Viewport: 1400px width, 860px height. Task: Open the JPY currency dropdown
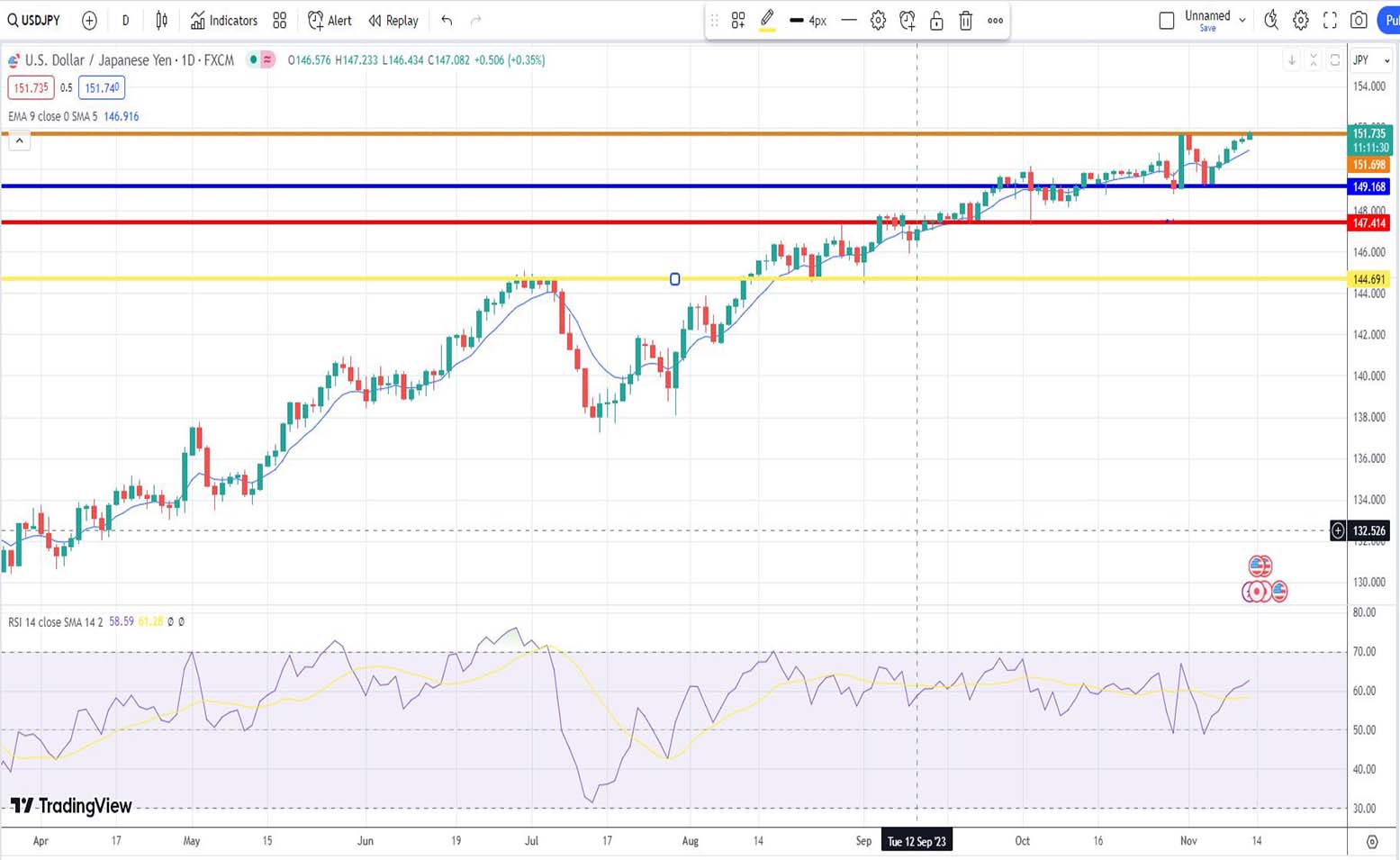pos(1372,60)
